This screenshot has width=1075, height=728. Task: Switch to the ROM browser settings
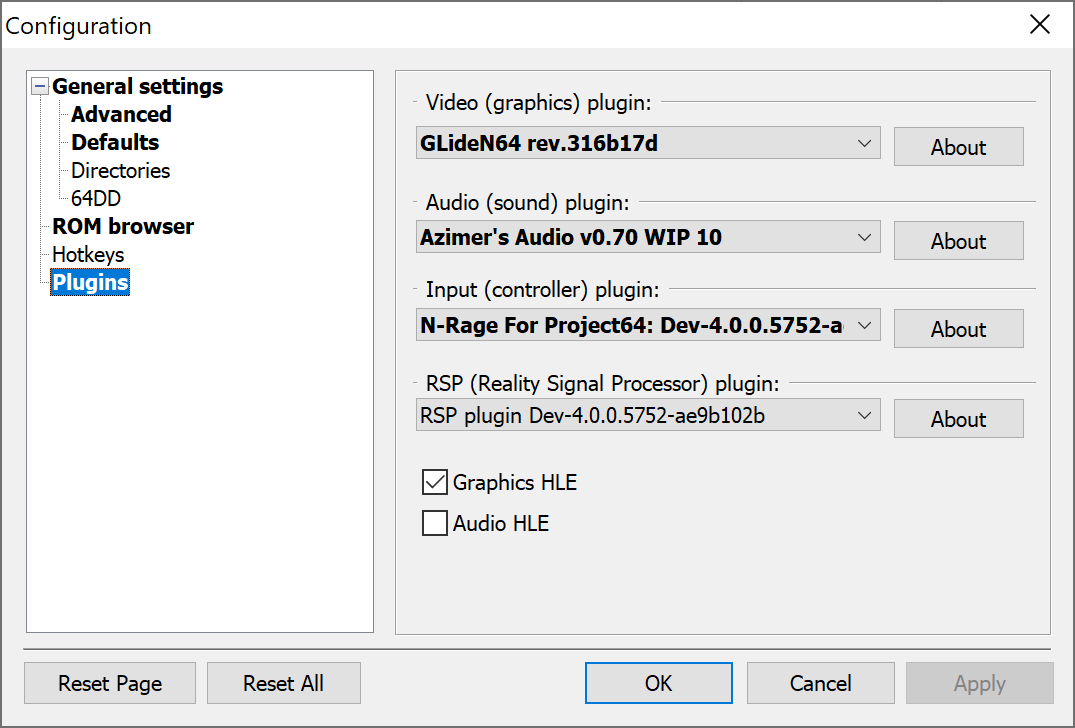(x=122, y=226)
